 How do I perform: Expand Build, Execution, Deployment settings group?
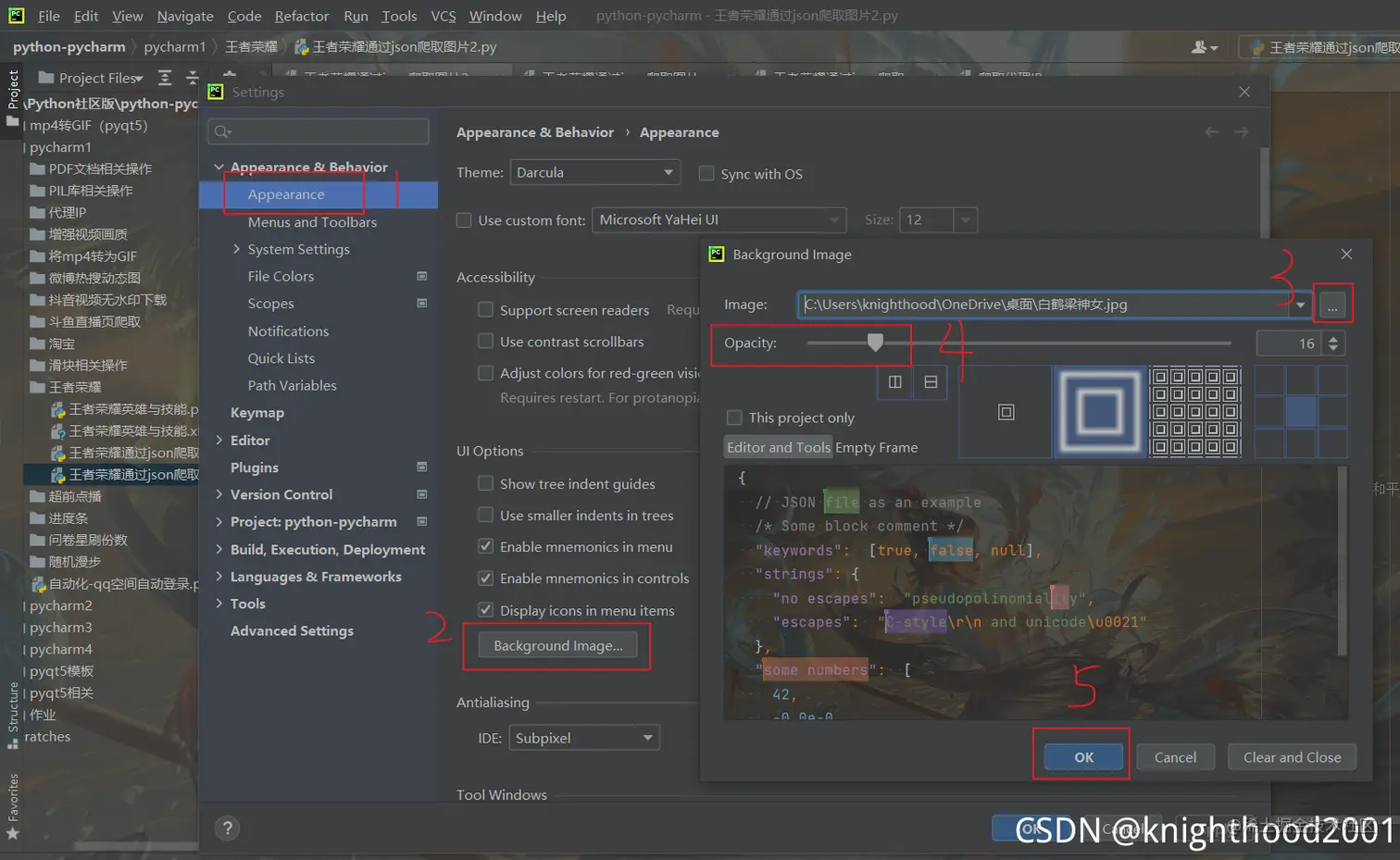(219, 550)
